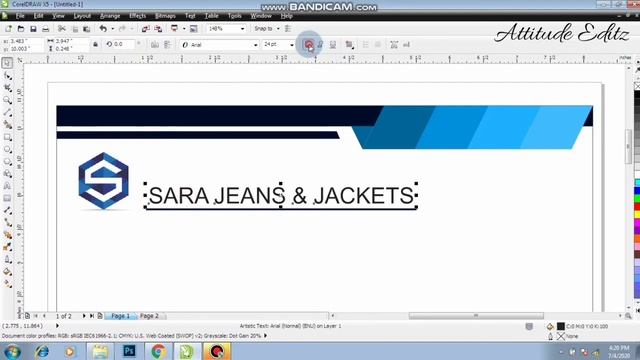Toggle Underline text formatting

tap(333, 44)
